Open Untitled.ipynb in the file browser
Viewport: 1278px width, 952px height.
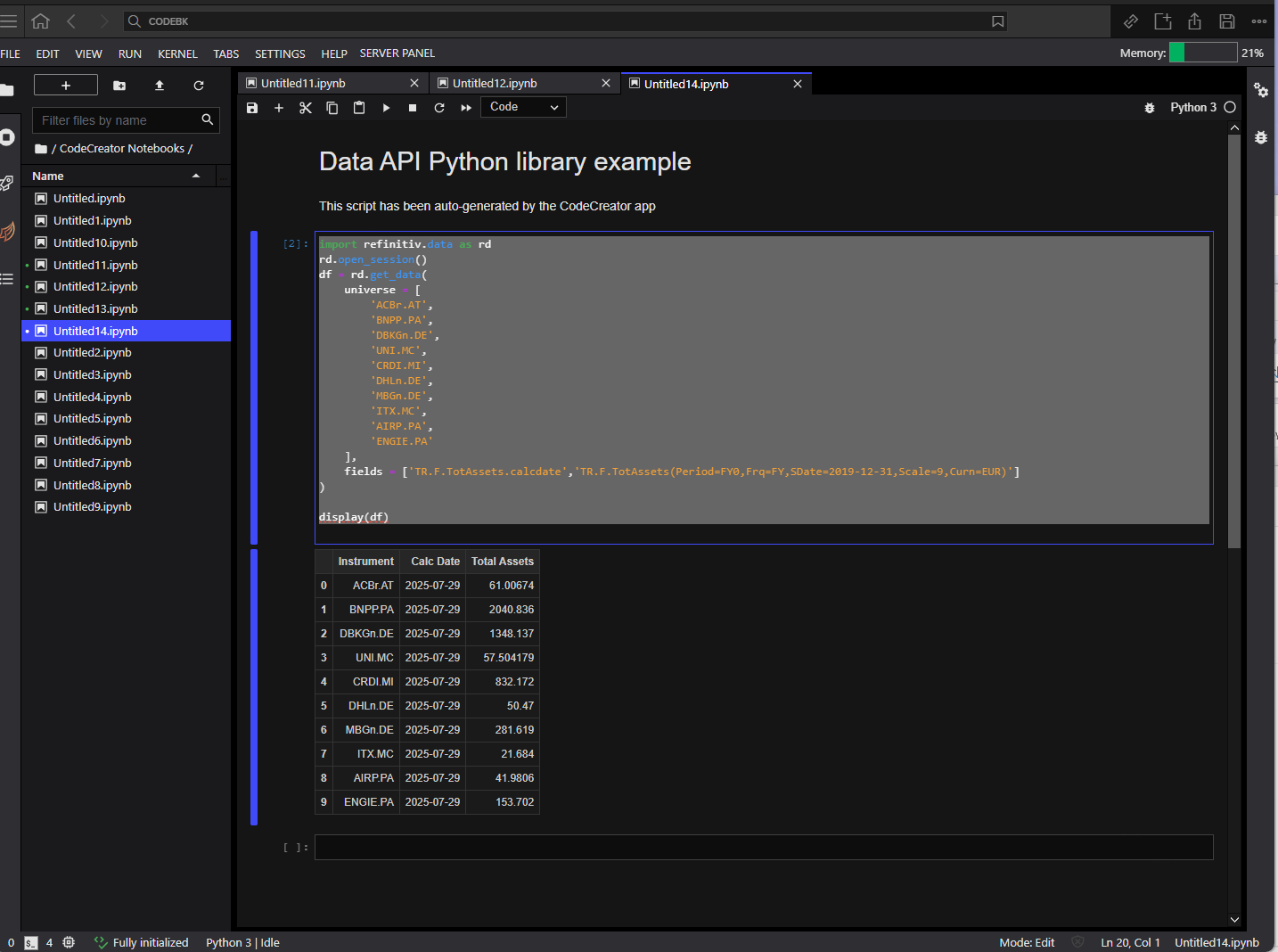pos(126,199)
